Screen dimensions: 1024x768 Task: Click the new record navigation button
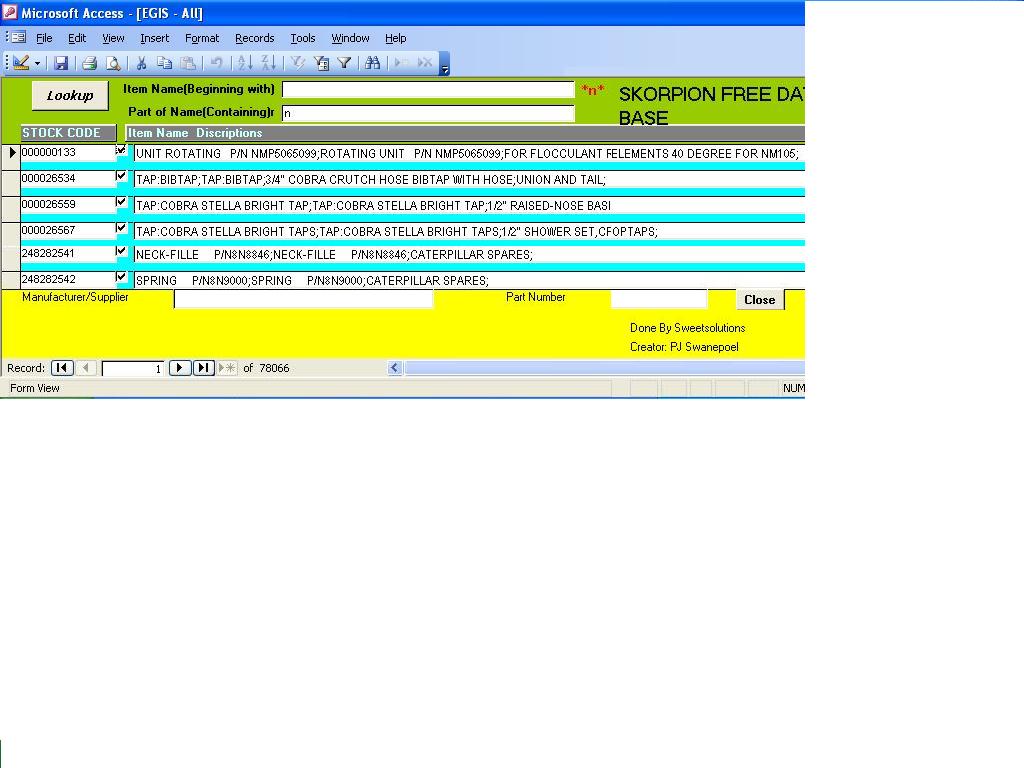coord(227,368)
